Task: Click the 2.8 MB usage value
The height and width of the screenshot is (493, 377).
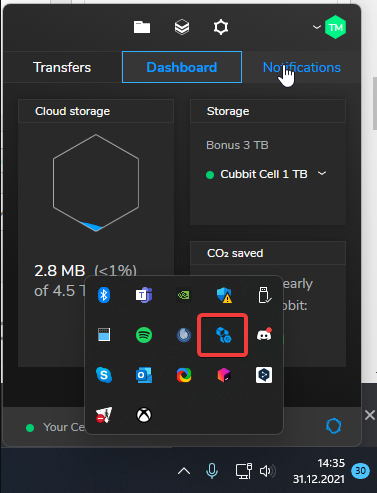Action: coord(60,271)
